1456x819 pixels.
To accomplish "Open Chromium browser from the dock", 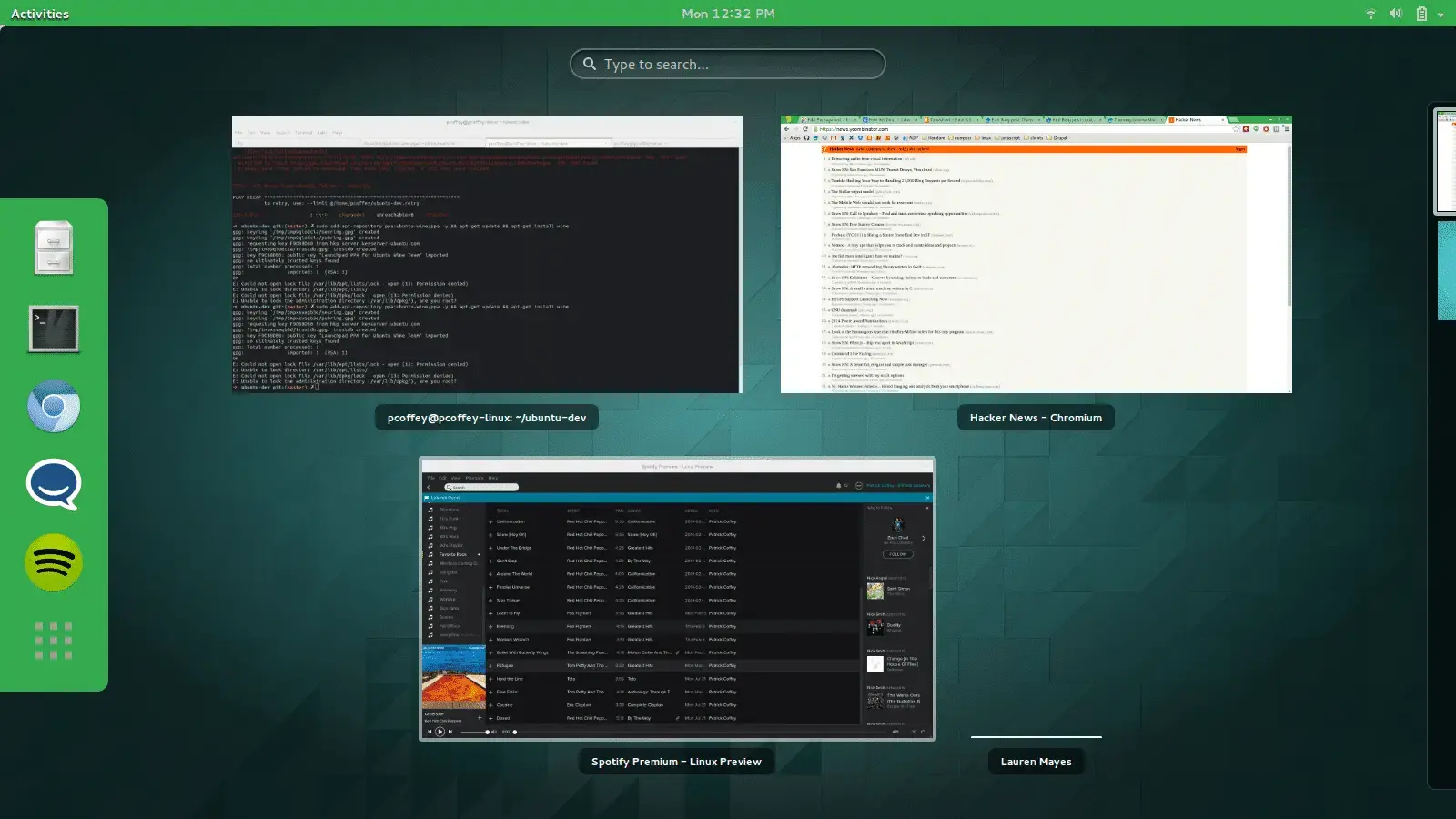I will 54,407.
